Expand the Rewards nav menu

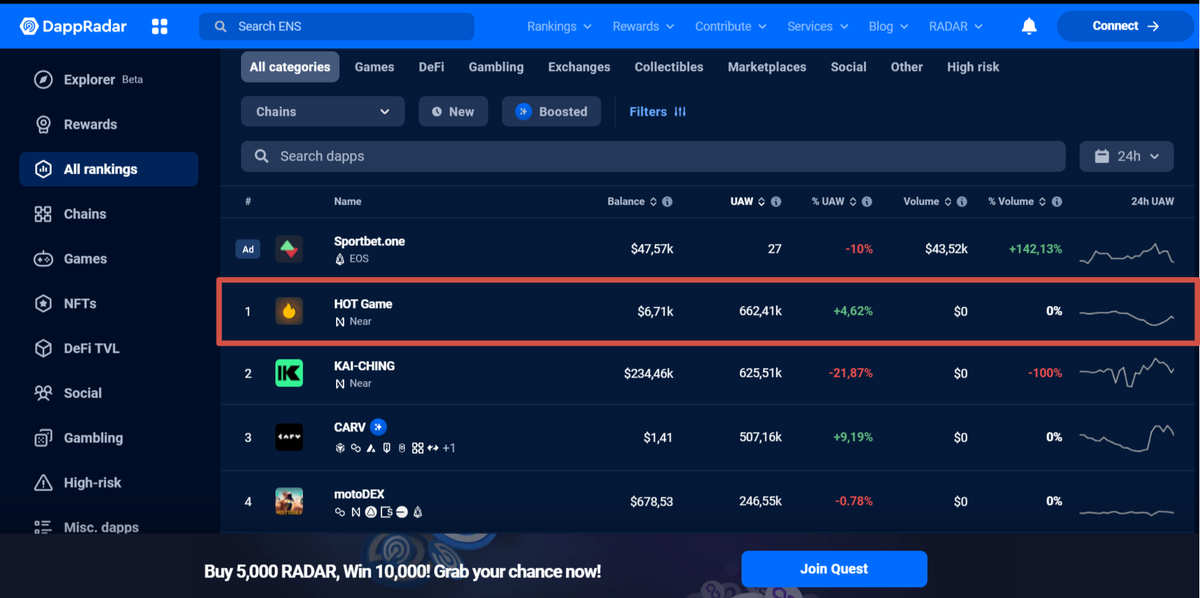pos(643,26)
